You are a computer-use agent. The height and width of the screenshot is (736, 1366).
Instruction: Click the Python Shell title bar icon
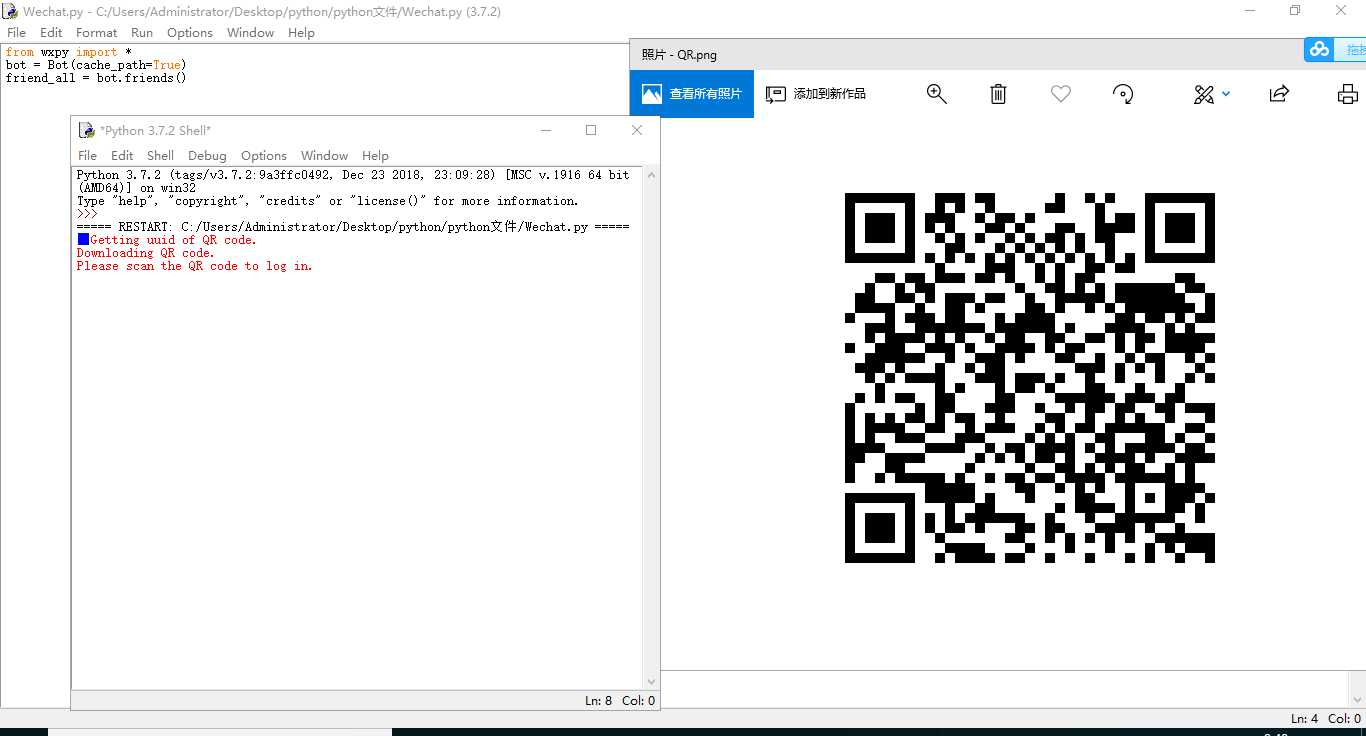[x=86, y=130]
